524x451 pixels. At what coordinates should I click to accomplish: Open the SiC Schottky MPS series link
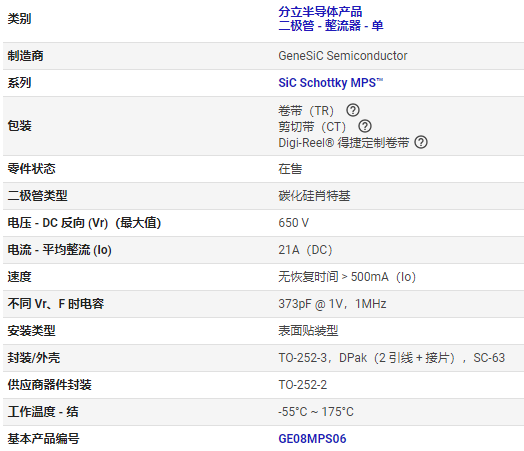[331, 83]
